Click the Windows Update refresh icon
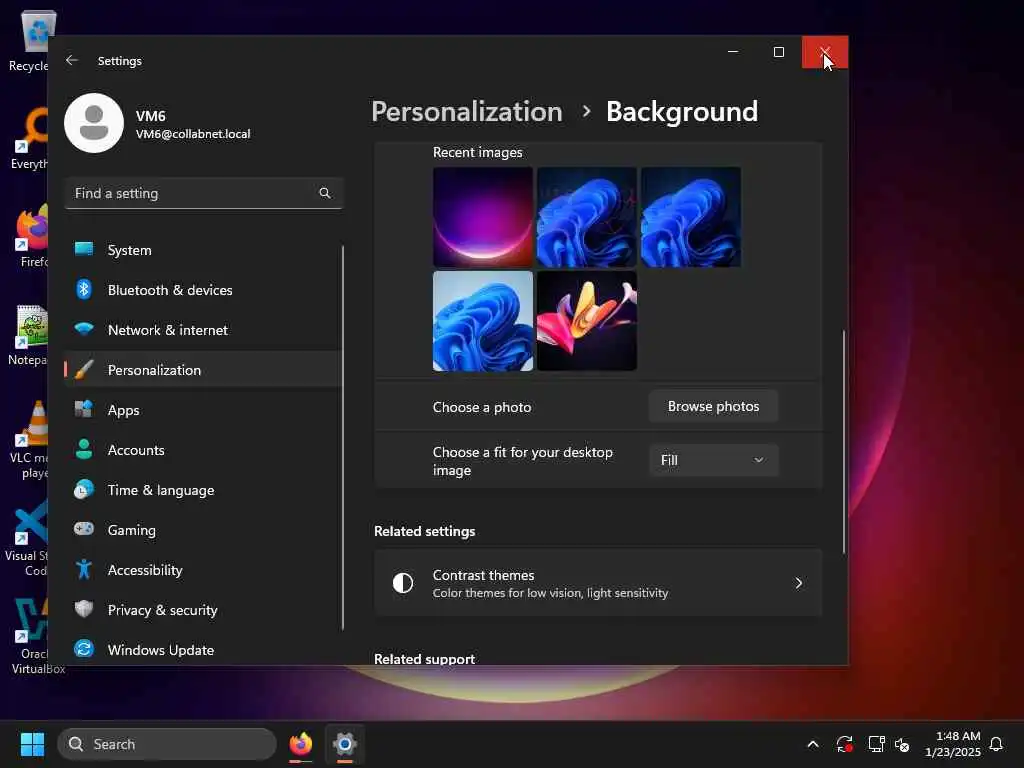Viewport: 1024px width, 768px height. click(x=84, y=649)
